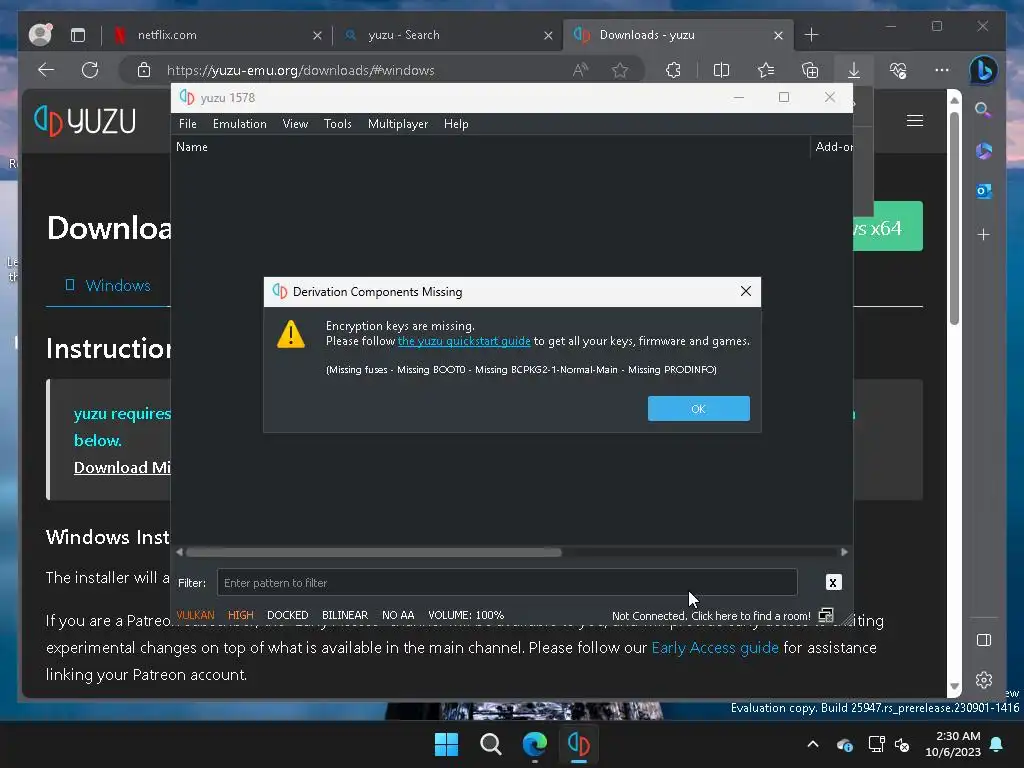Open the Favorites list icon

(766, 70)
